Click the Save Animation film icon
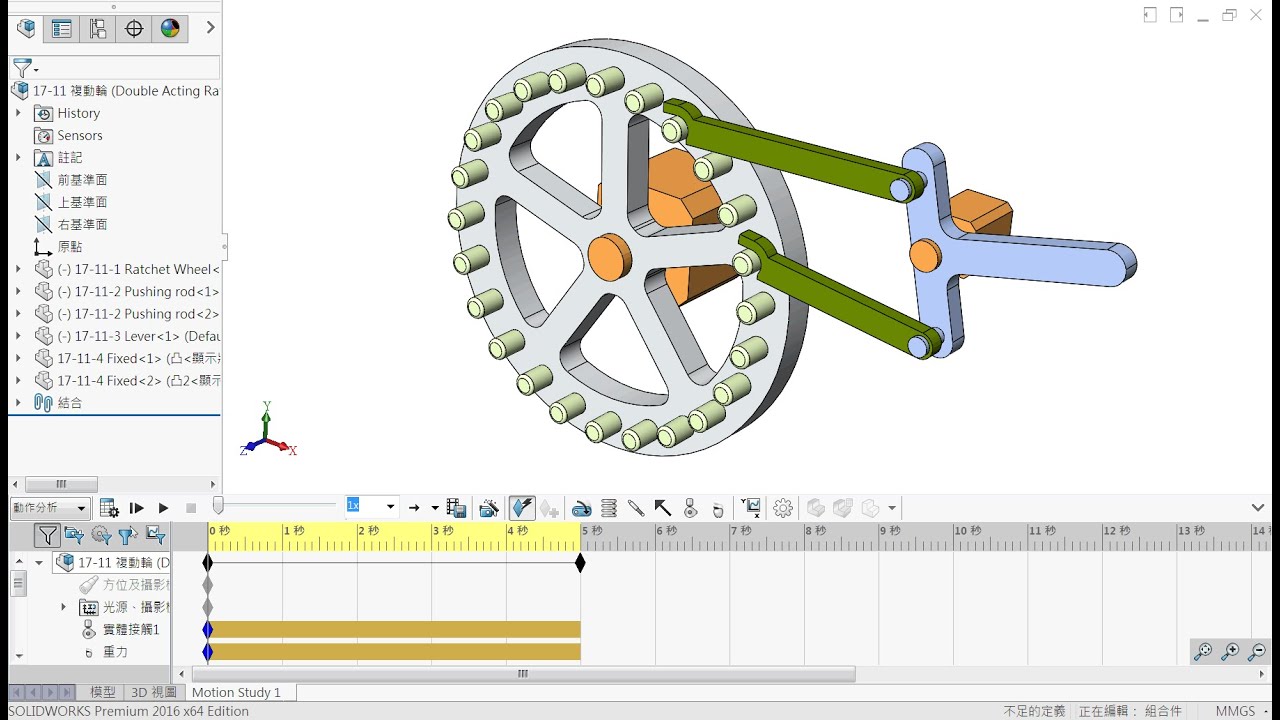This screenshot has height=720, width=1280. [456, 508]
